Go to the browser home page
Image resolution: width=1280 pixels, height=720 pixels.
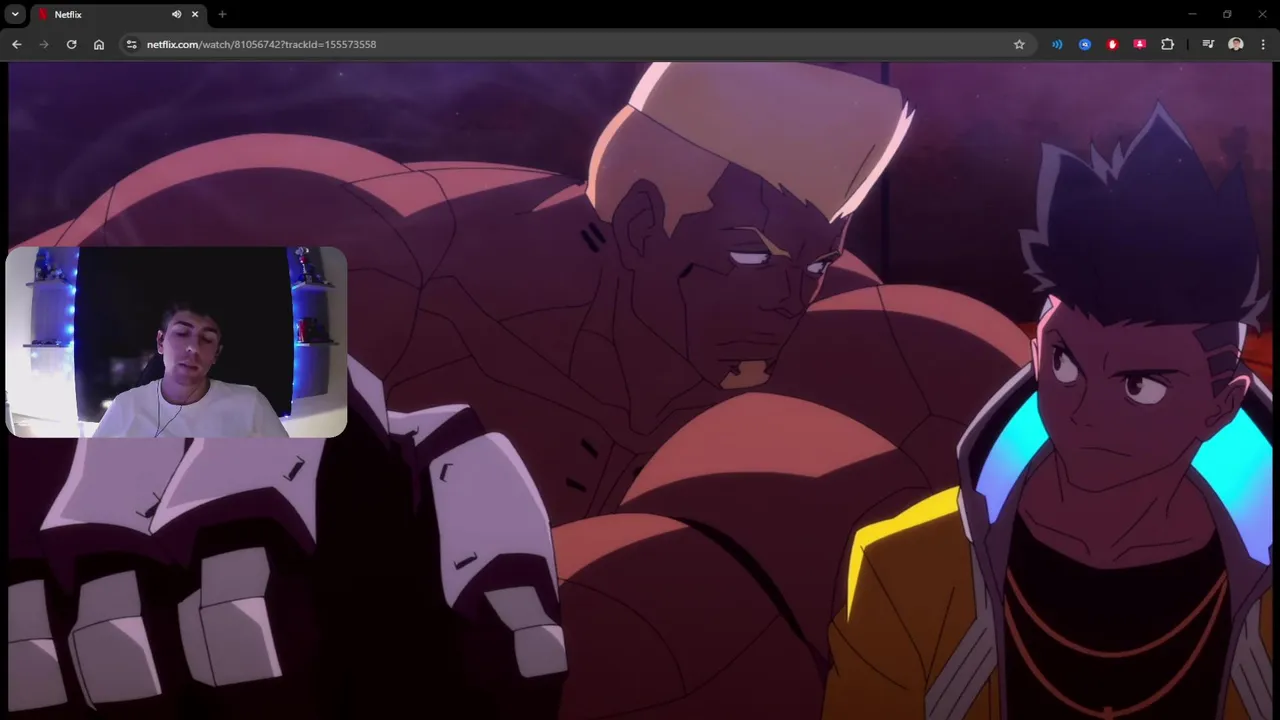pyautogui.click(x=99, y=44)
